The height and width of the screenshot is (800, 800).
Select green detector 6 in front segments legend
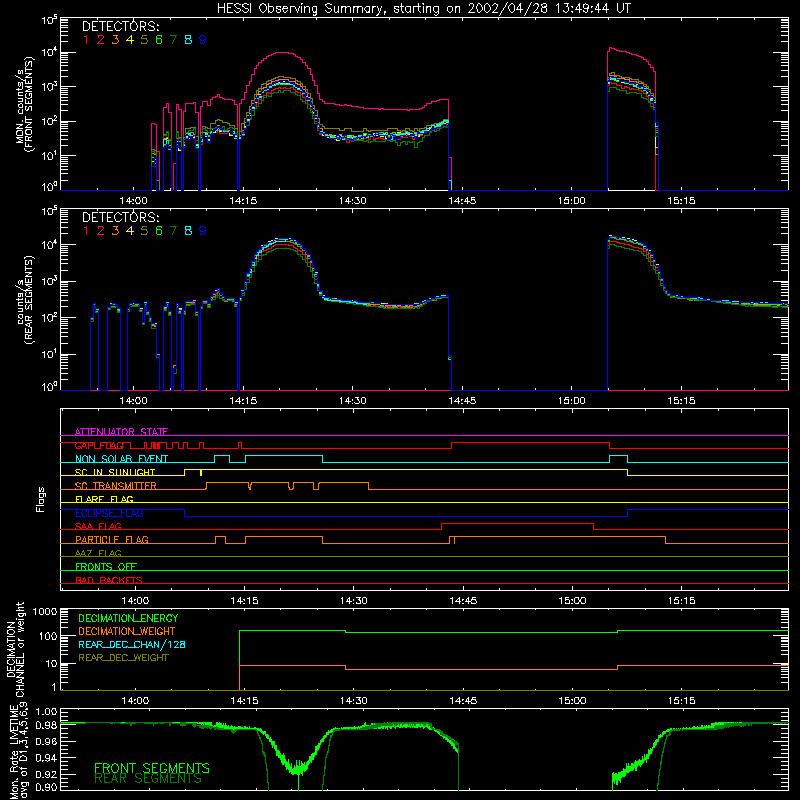click(x=159, y=39)
